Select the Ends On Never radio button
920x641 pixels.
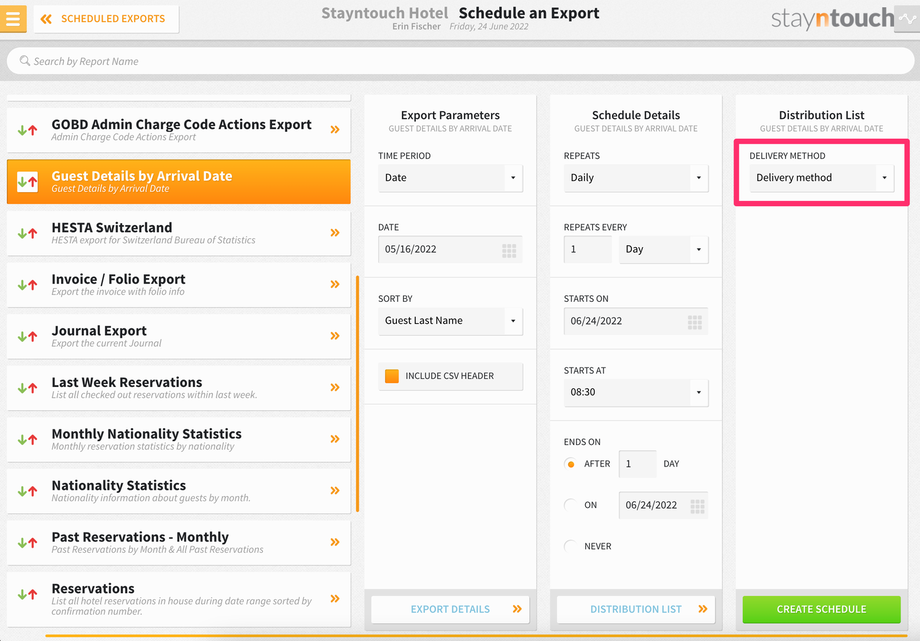point(570,546)
